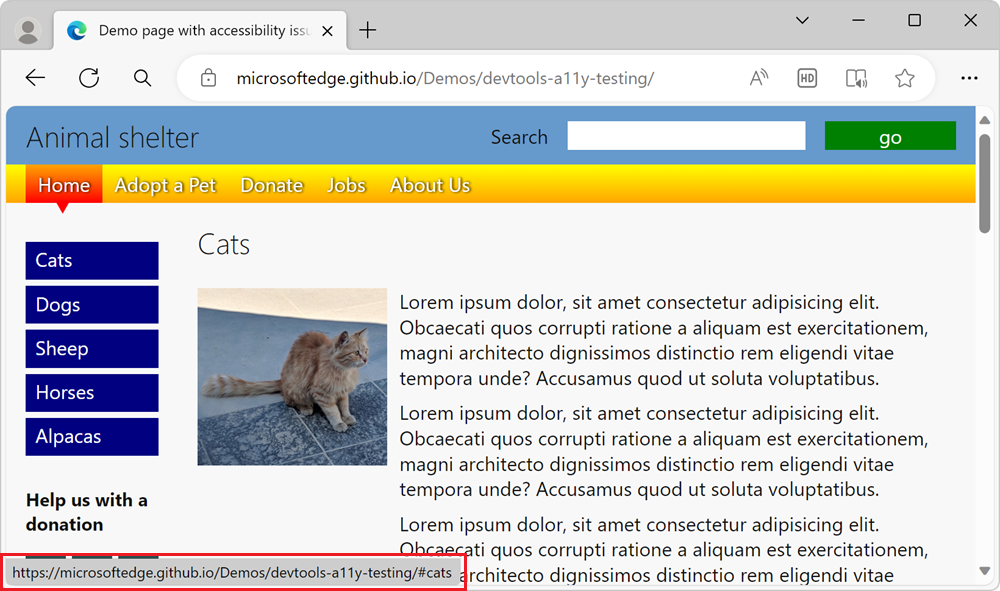Reload the page with the refresh icon
1000x591 pixels.
point(89,78)
